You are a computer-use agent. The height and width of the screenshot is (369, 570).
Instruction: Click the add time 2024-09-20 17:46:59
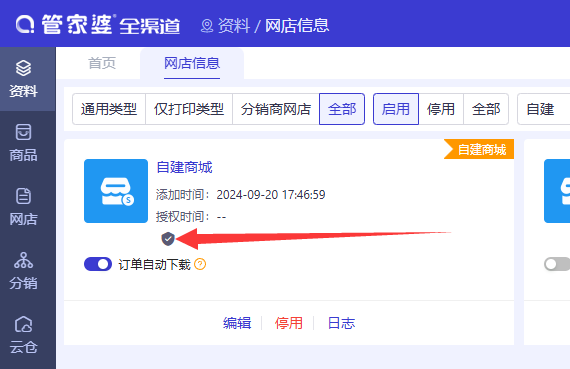[x=271, y=195]
